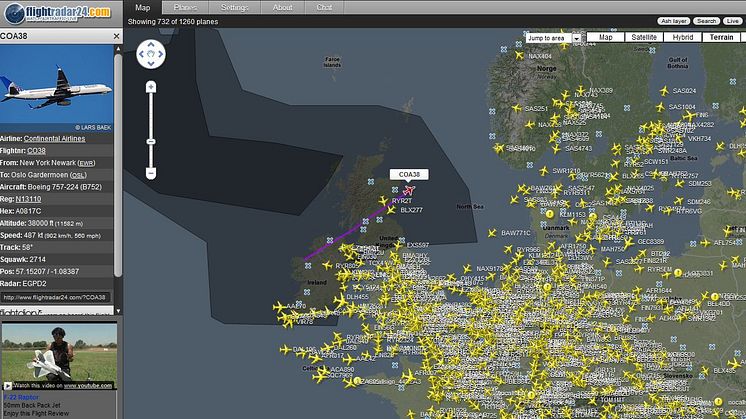
Task: Close the COA38 flight info panel
Action: pyautogui.click(x=117, y=36)
